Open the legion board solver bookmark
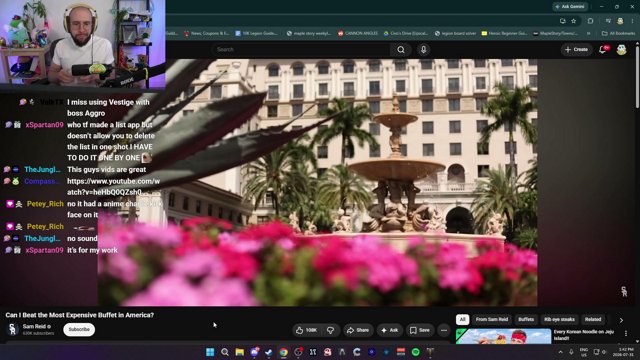Viewport: 640px width, 360px height. (455, 33)
